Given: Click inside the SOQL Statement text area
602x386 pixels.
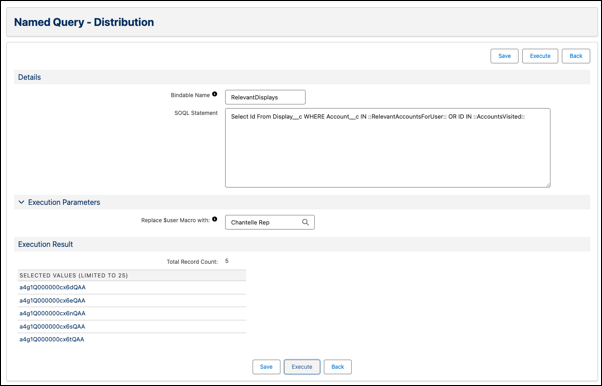Looking at the screenshot, I should coord(388,148).
